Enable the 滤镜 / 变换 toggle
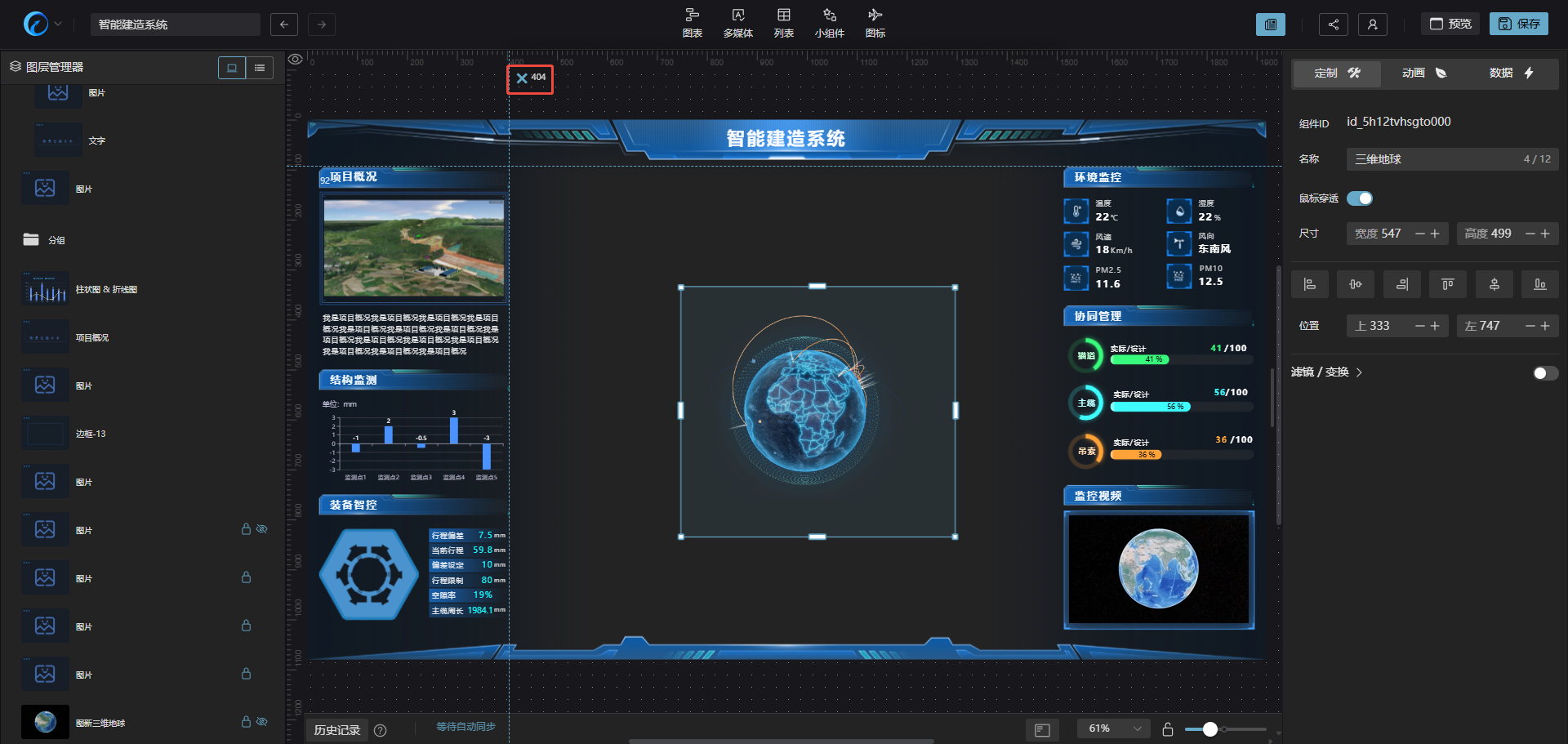 (x=1545, y=373)
